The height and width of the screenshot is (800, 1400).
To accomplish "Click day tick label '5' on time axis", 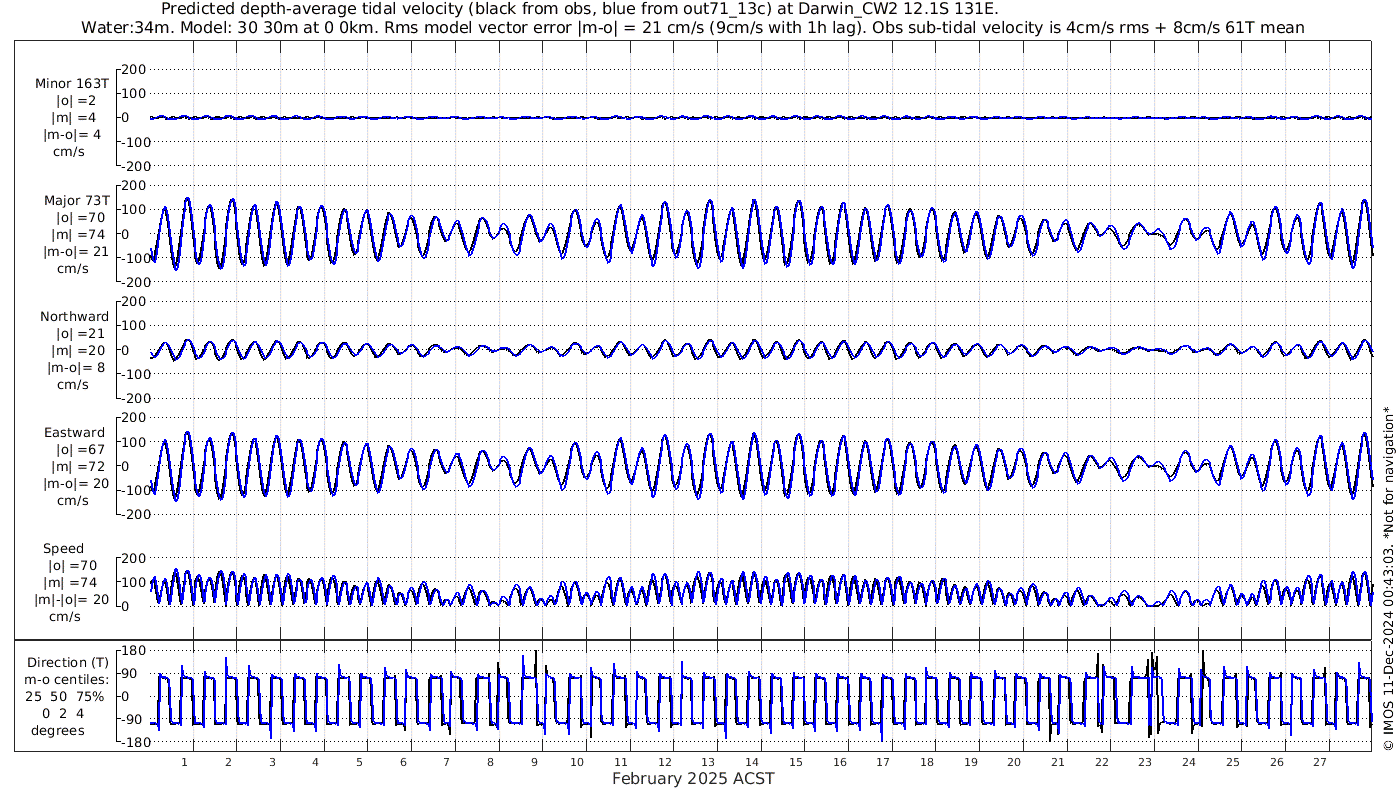I will tap(359, 761).
